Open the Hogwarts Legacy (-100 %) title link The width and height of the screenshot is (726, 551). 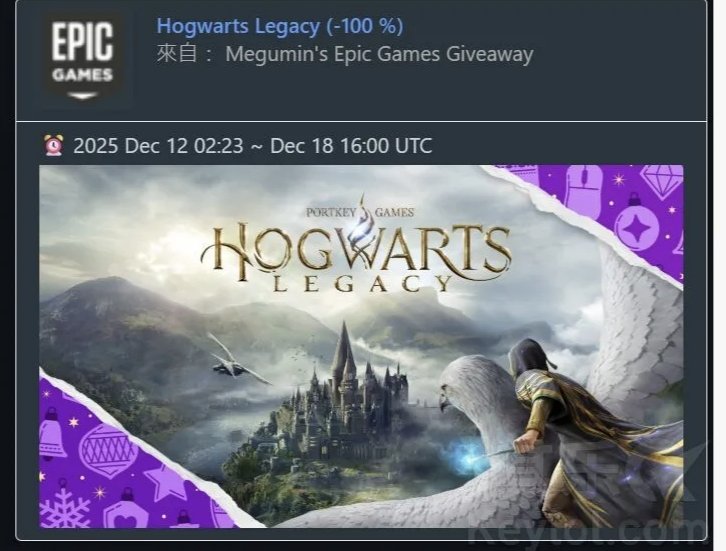coord(280,26)
